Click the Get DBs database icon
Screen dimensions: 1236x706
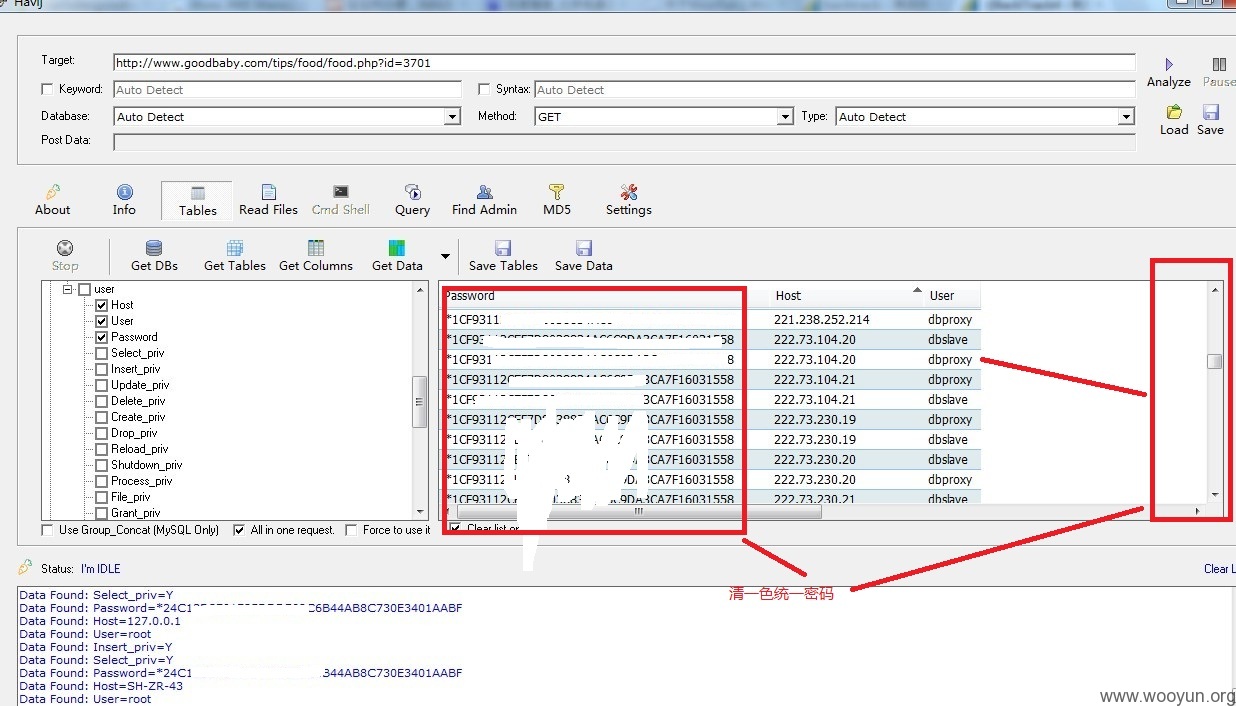(154, 248)
